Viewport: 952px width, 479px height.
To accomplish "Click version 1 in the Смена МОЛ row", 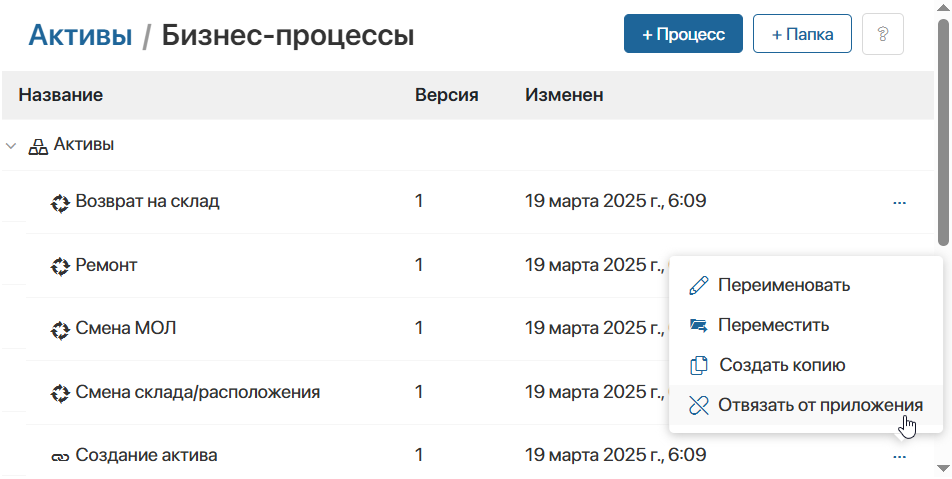I will point(419,328).
